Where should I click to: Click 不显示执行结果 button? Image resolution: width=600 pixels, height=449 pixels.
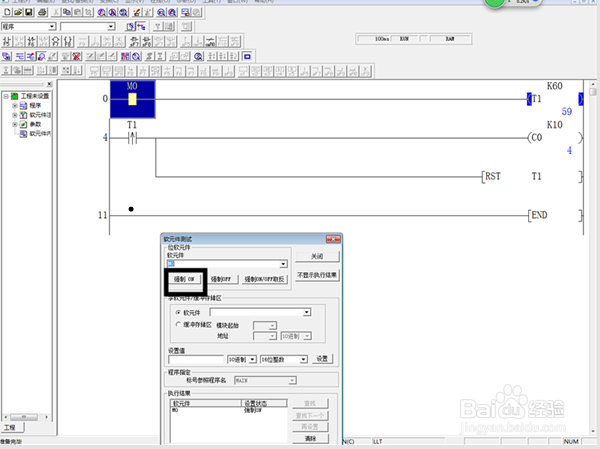tap(317, 275)
